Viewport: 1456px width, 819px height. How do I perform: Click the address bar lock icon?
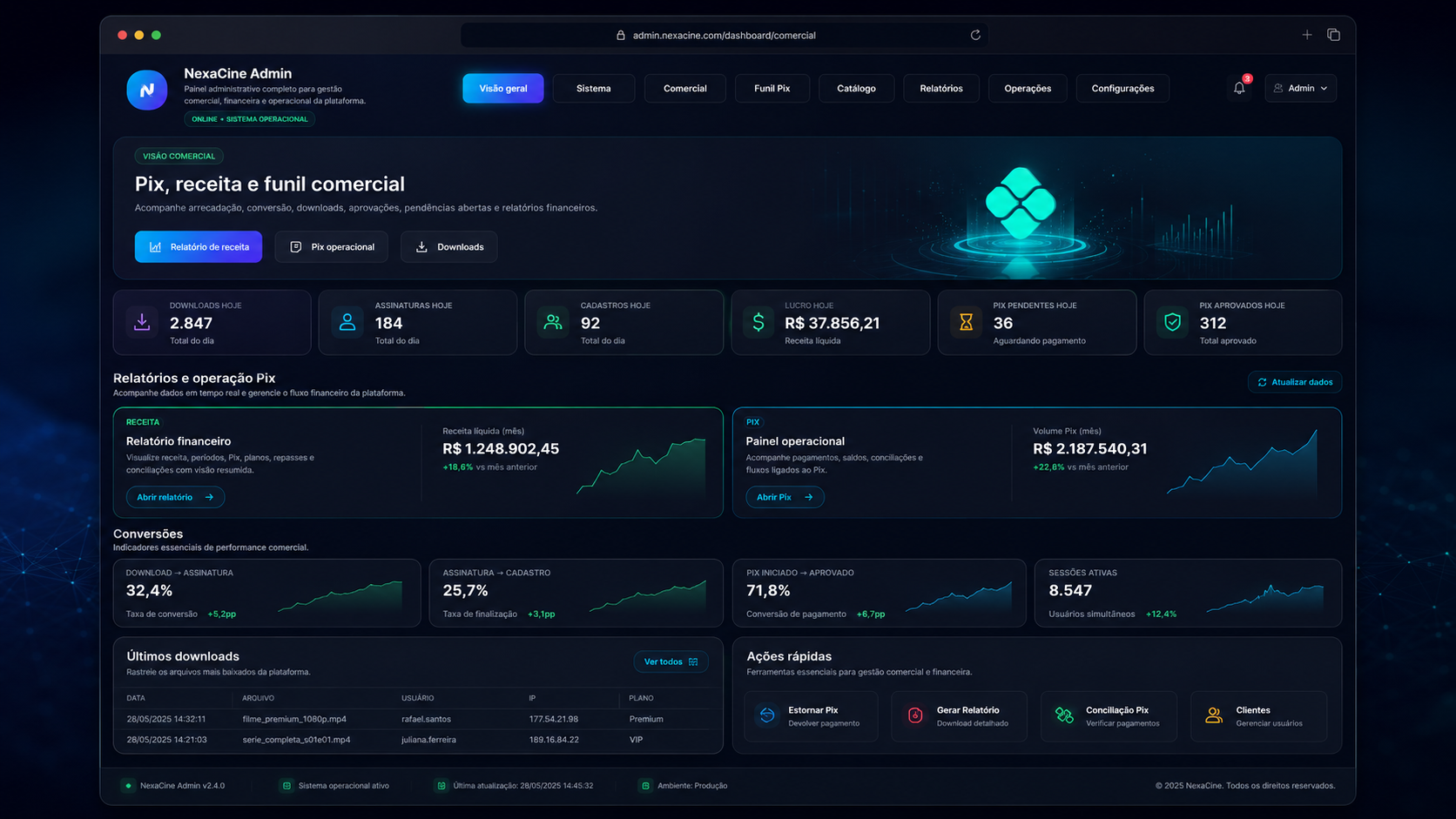pyautogui.click(x=621, y=36)
